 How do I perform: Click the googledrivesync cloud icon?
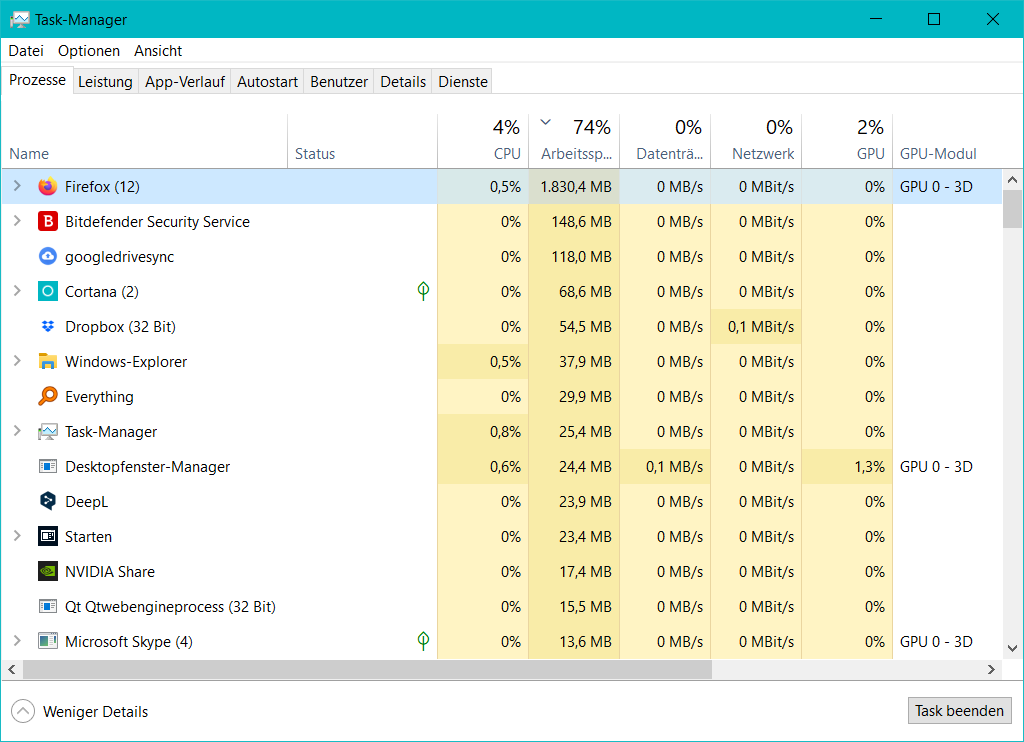click(48, 257)
